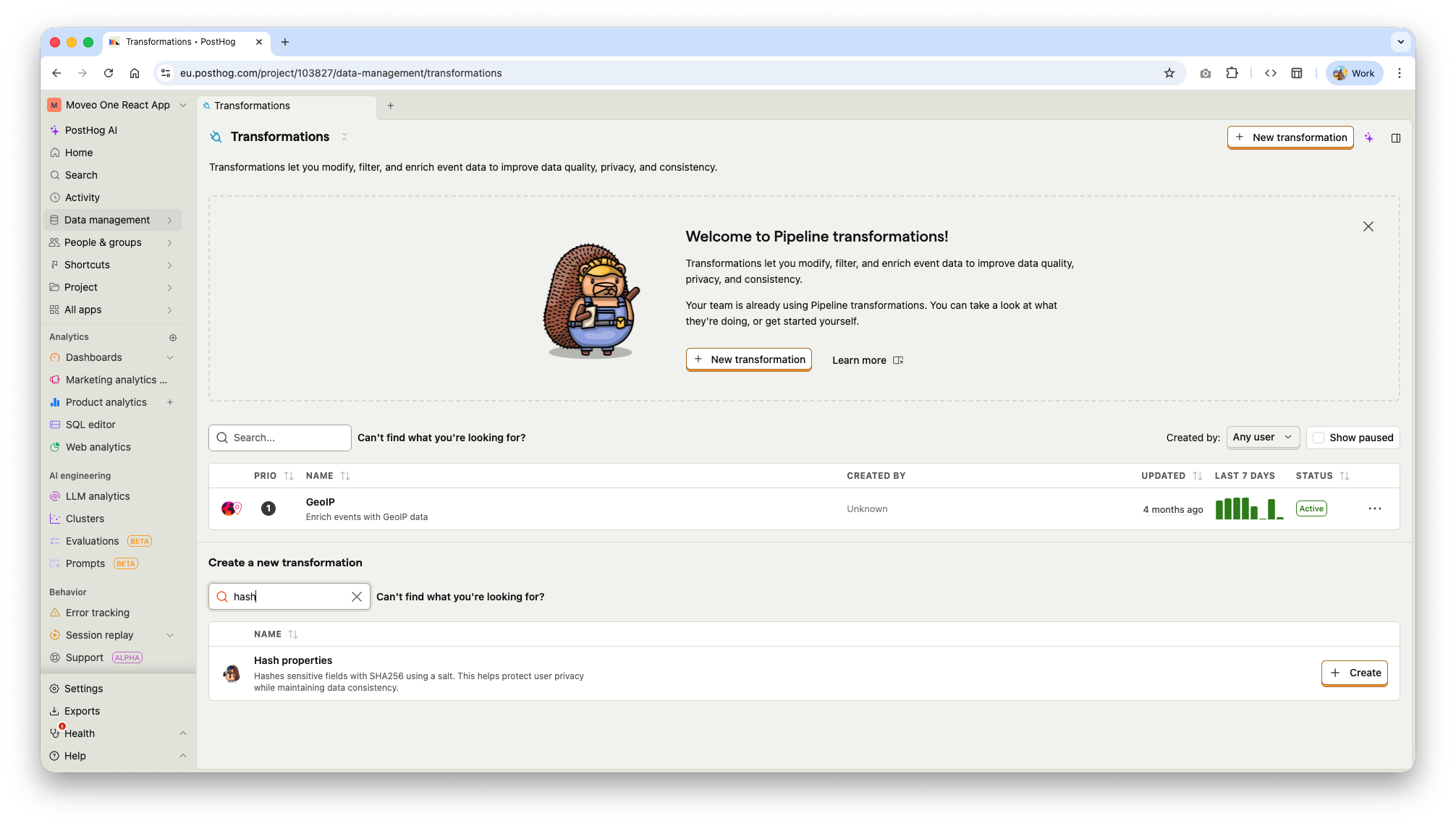The width and height of the screenshot is (1456, 826).
Task: Bookmark page with star icon
Action: tap(1169, 73)
